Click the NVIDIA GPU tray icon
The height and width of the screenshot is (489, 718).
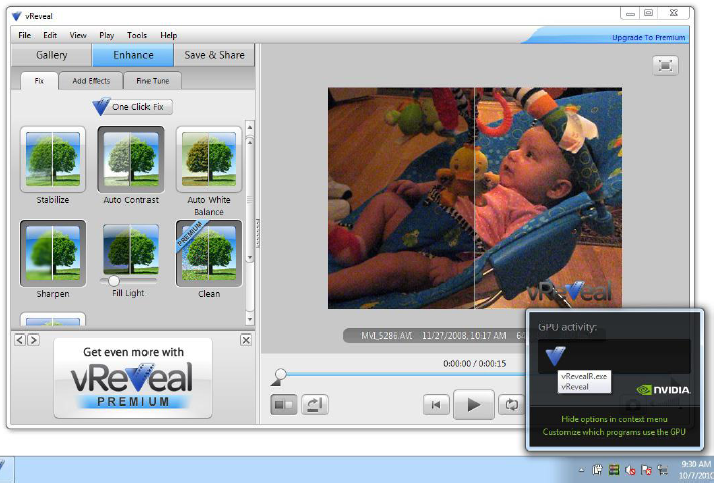point(614,470)
